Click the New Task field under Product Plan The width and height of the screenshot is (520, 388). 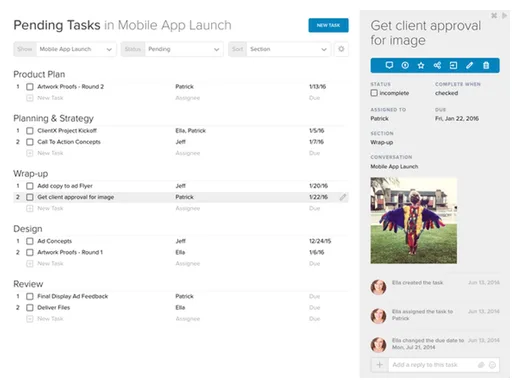point(50,98)
